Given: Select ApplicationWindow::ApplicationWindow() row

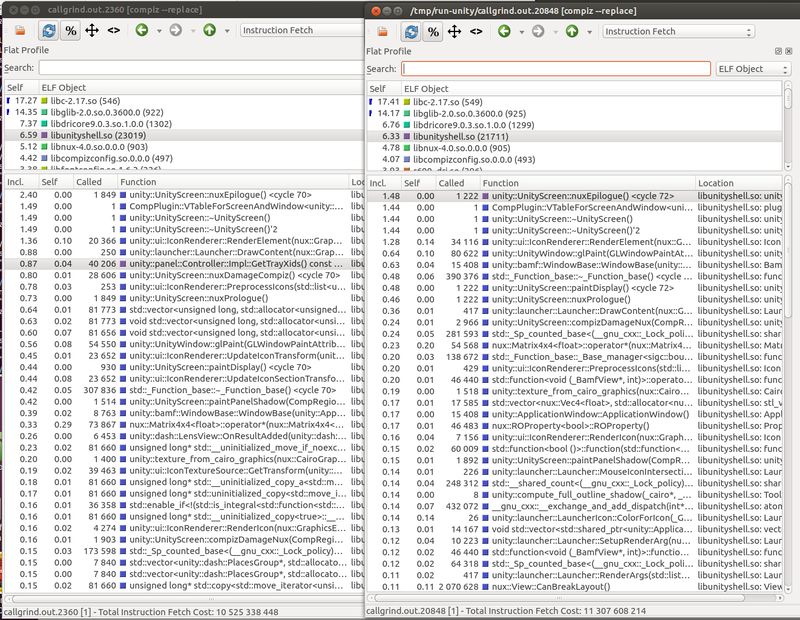Looking at the screenshot, I should pos(574,414).
